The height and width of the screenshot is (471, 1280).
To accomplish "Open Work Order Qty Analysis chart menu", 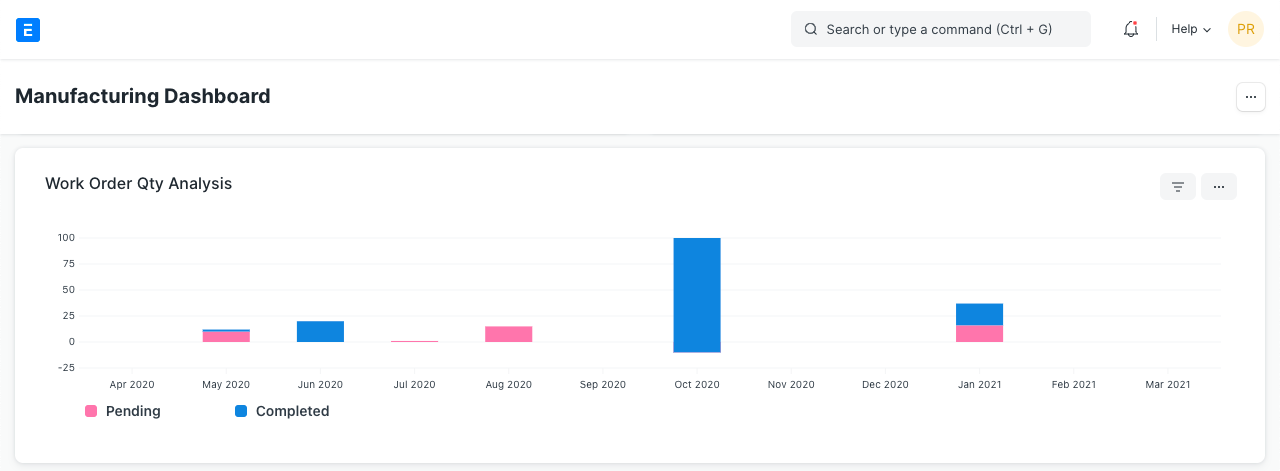I will pos(1218,187).
